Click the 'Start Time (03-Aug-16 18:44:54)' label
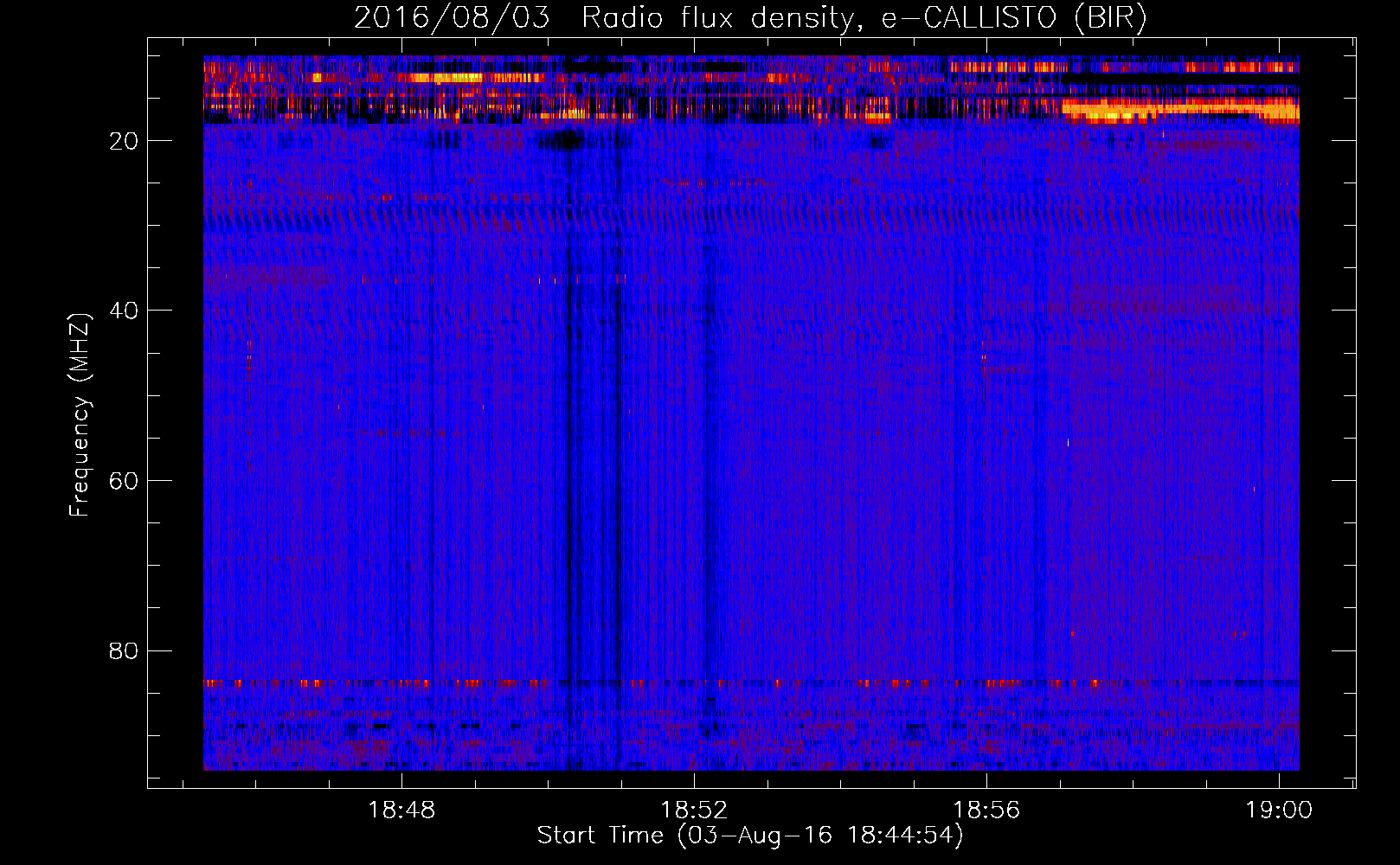Screen dimensions: 1400x865 (750, 836)
